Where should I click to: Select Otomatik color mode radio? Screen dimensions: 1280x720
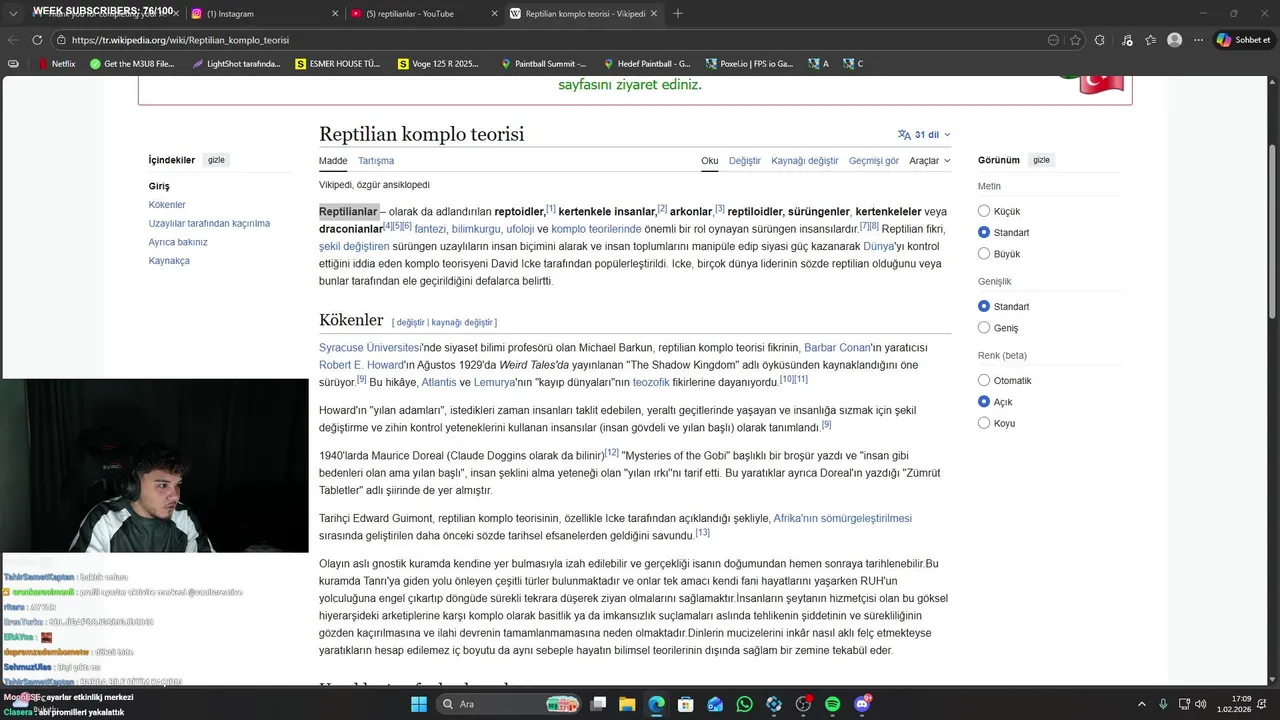tap(984, 380)
